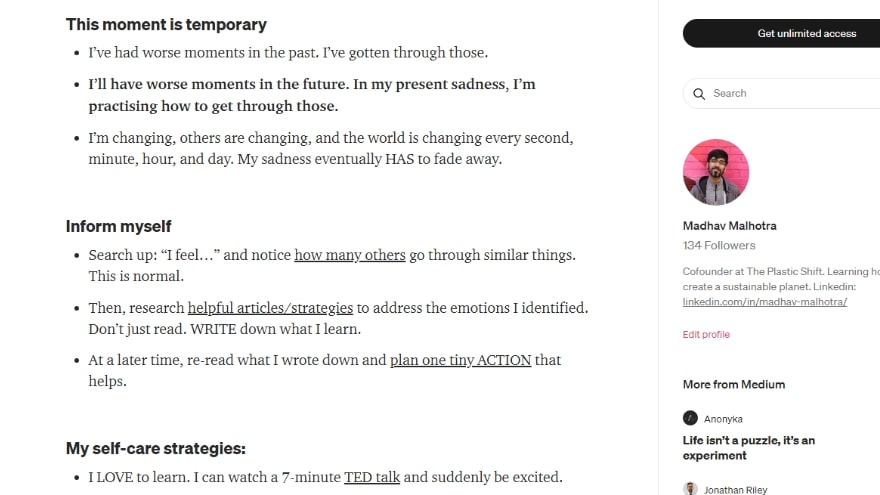Open the TED talk link

(x=372, y=477)
